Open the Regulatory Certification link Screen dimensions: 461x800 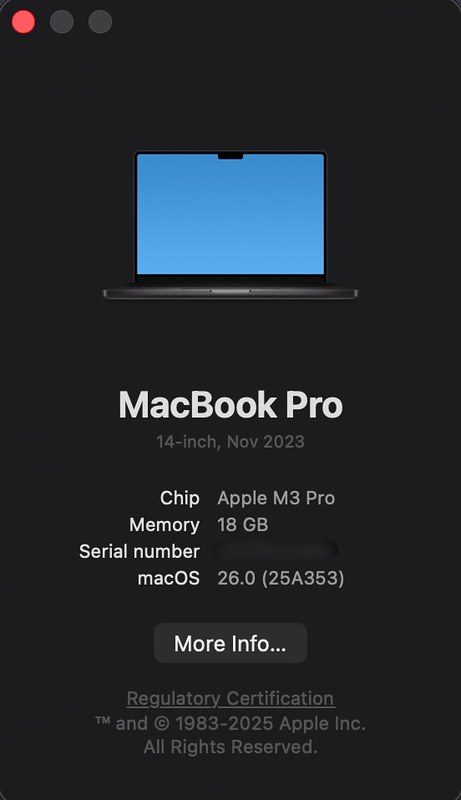230,698
